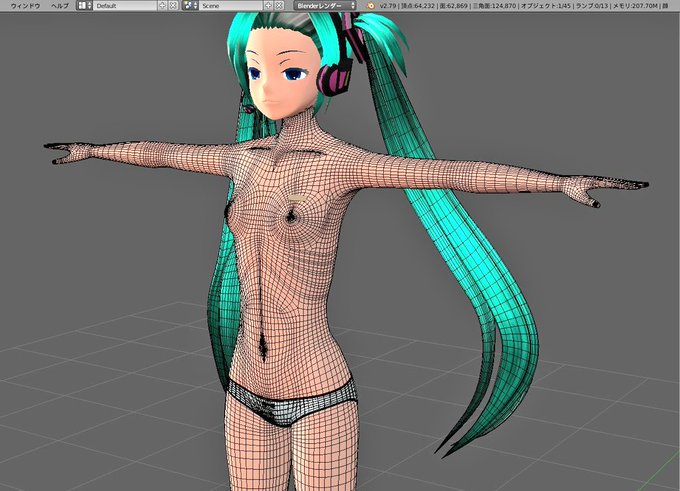This screenshot has height=491, width=680.
Task: Select the character's face mesh in the viewport
Action: coord(280,74)
